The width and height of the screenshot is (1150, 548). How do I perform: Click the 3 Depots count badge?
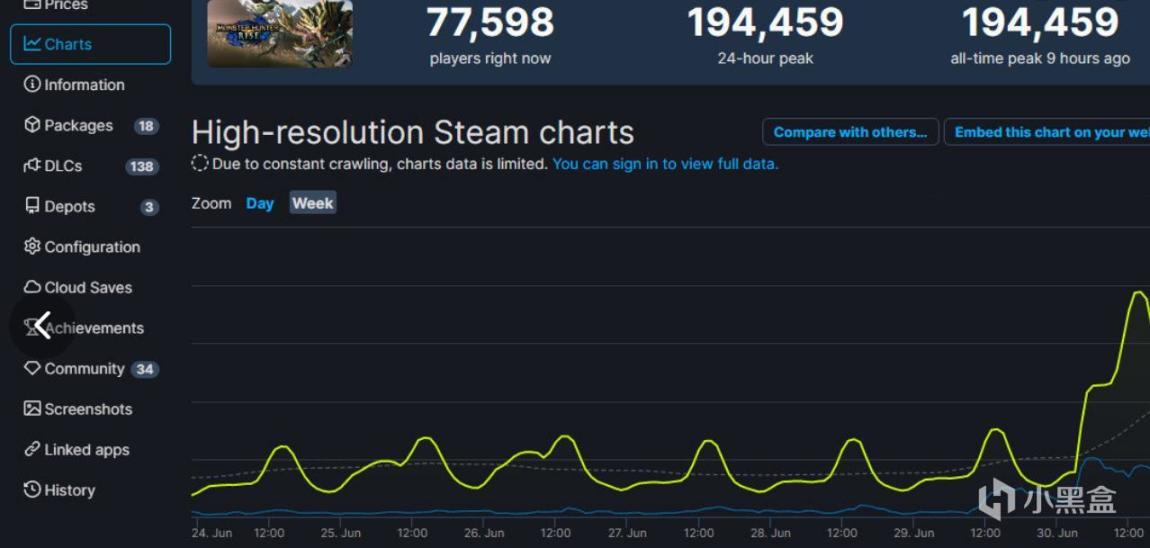pyautogui.click(x=150, y=208)
